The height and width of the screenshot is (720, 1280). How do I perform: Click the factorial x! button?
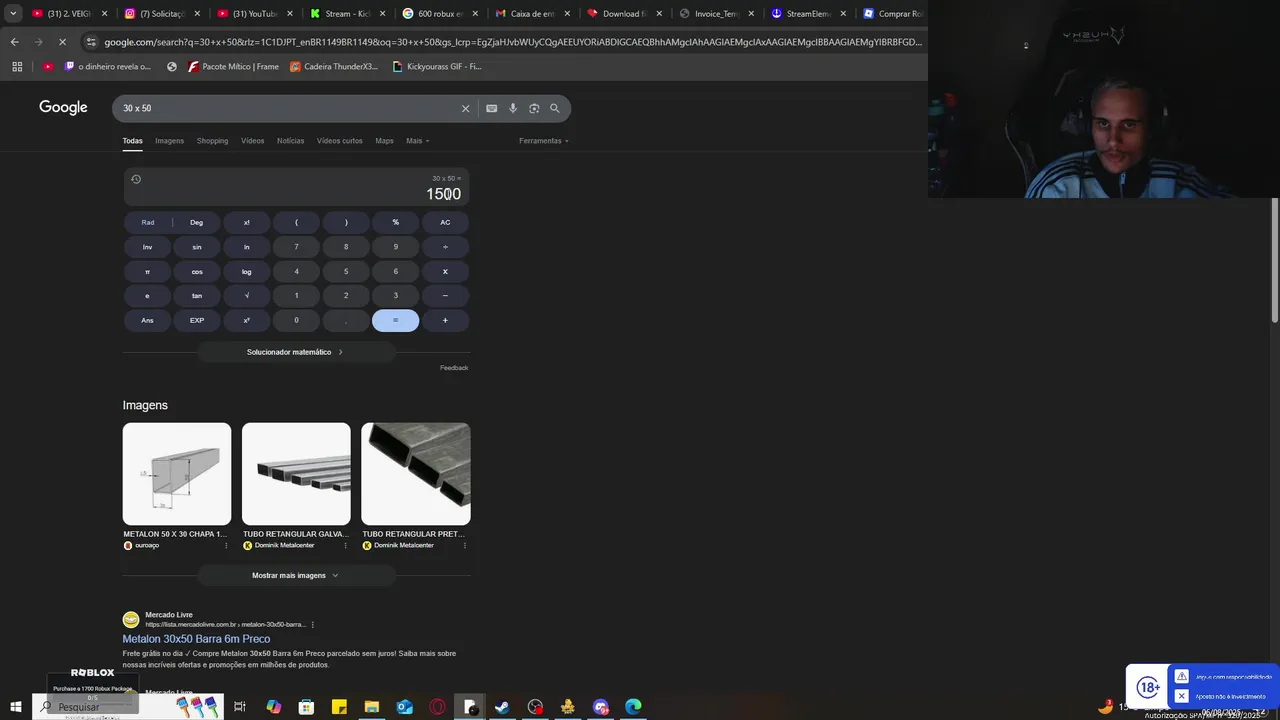pyautogui.click(x=246, y=222)
